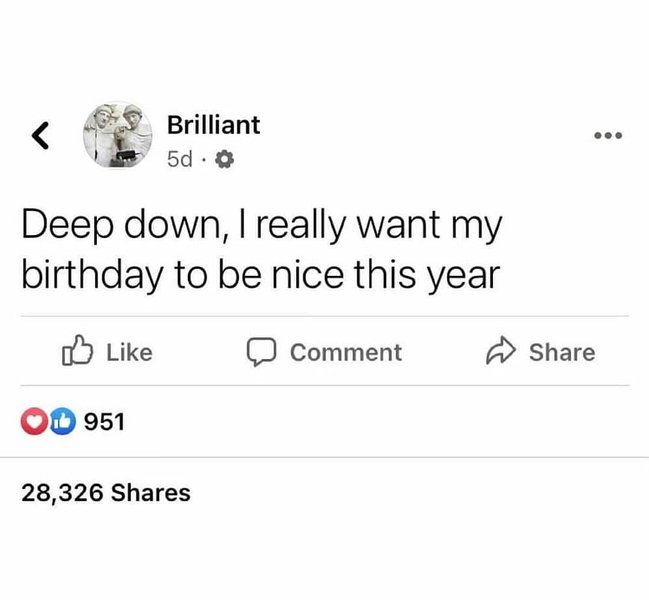Click the word 'Shares' below reactions

pos(151,493)
